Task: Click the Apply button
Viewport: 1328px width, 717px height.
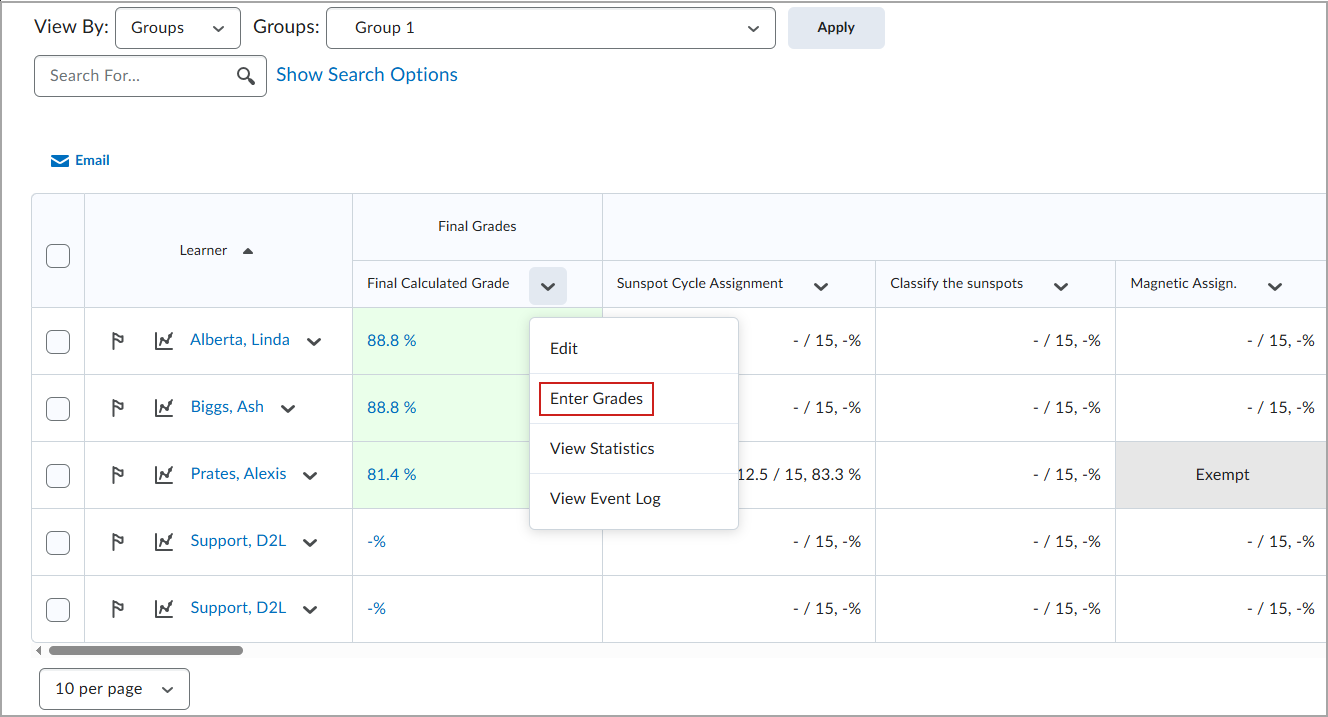Action: [836, 27]
